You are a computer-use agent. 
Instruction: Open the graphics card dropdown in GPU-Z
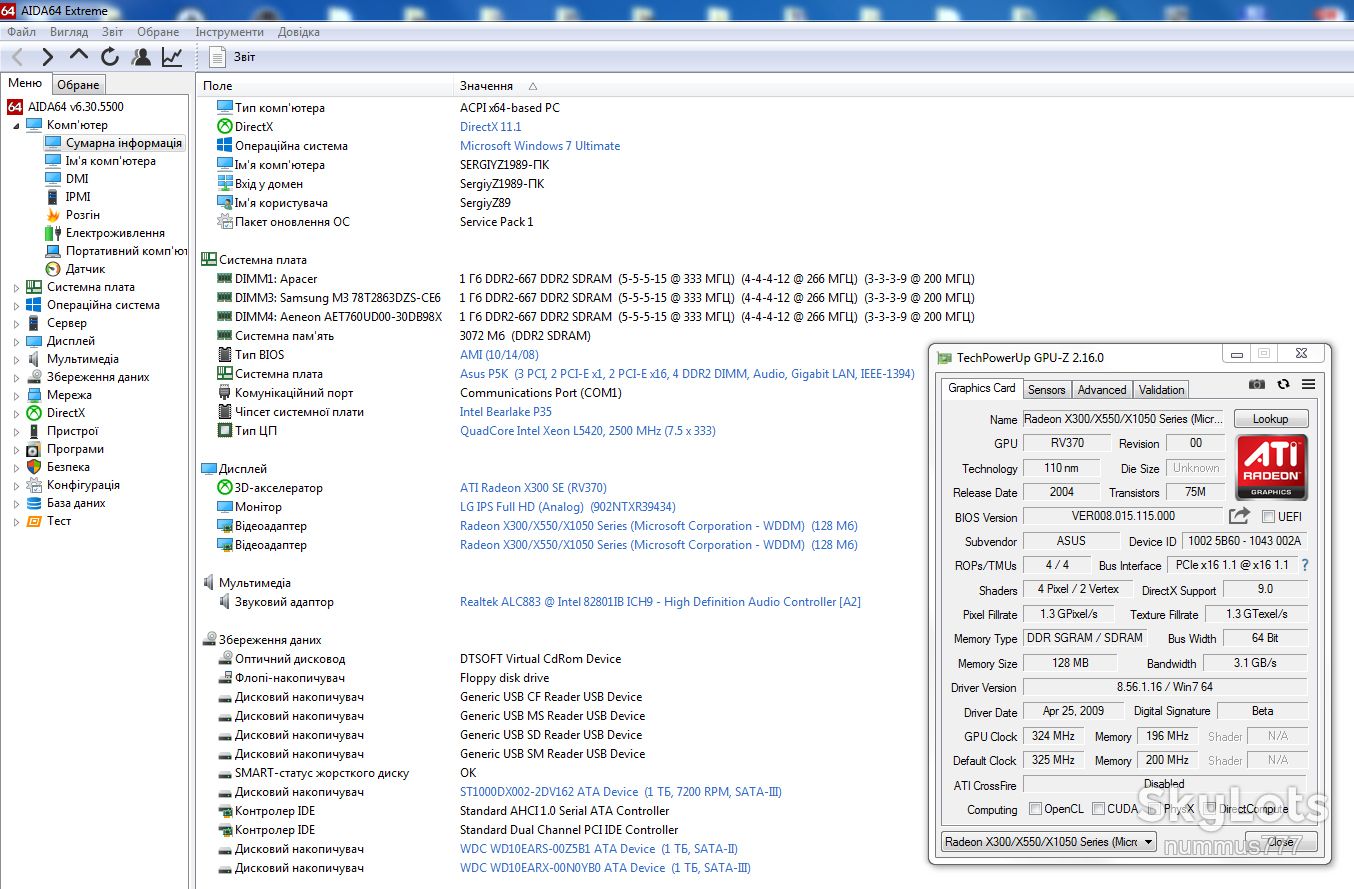(x=1049, y=842)
